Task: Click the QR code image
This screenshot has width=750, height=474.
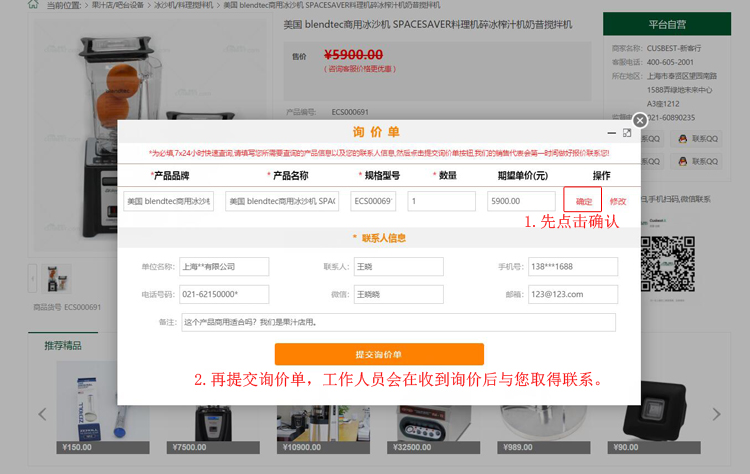Action: point(668,264)
